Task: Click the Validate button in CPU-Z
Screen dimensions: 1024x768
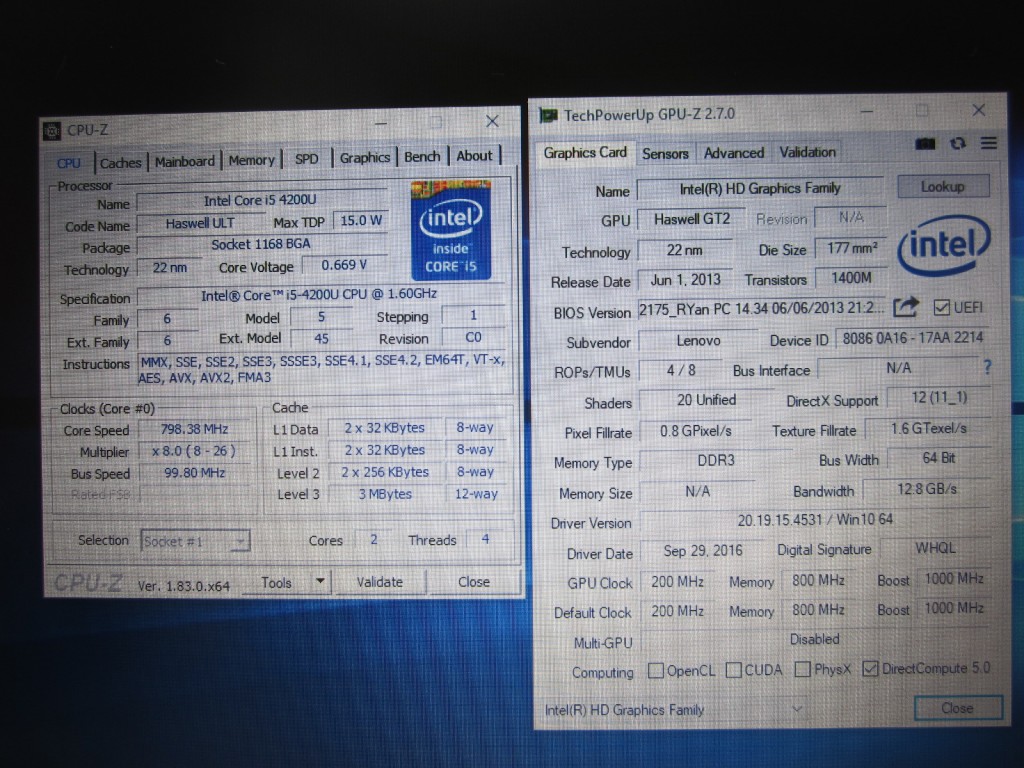Action: 380,582
